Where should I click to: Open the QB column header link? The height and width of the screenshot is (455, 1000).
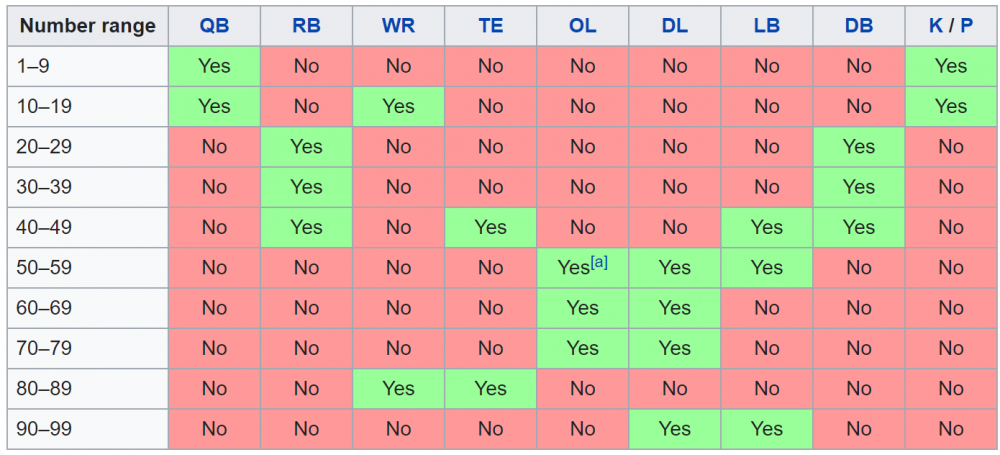214,26
